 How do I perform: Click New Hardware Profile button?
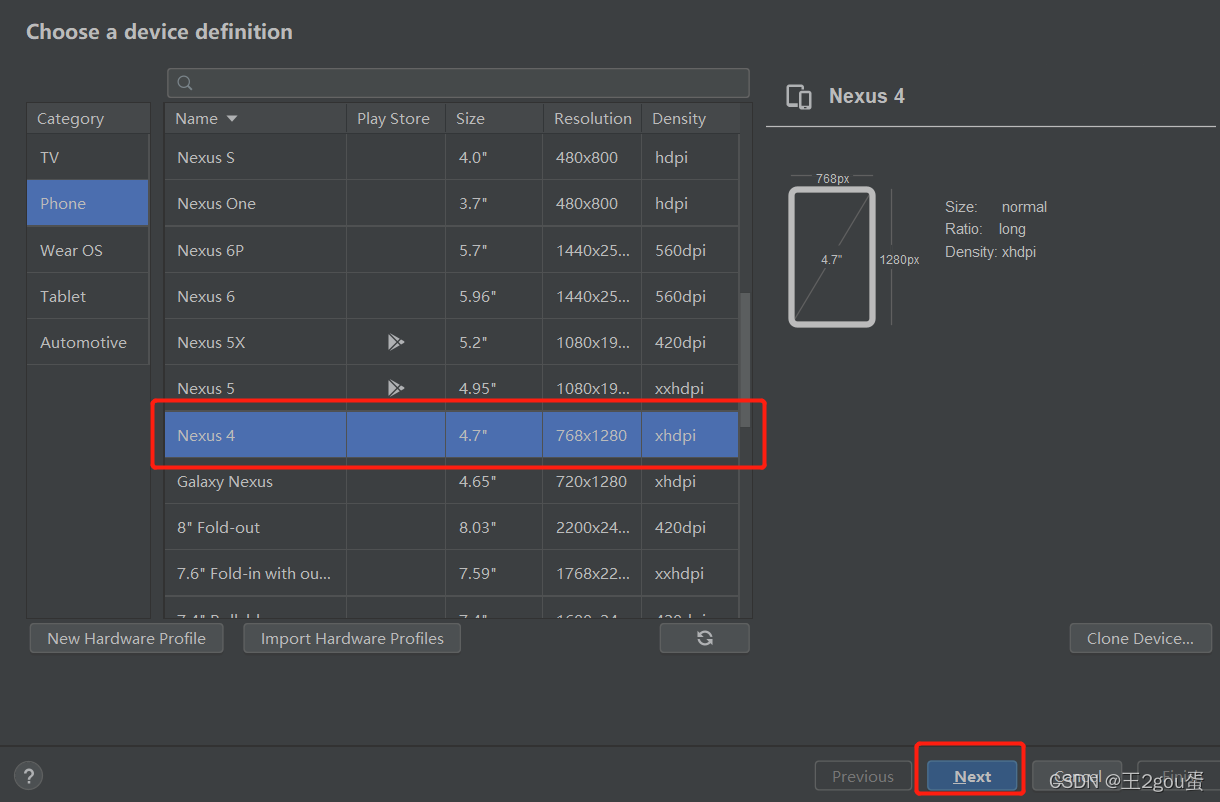point(126,638)
